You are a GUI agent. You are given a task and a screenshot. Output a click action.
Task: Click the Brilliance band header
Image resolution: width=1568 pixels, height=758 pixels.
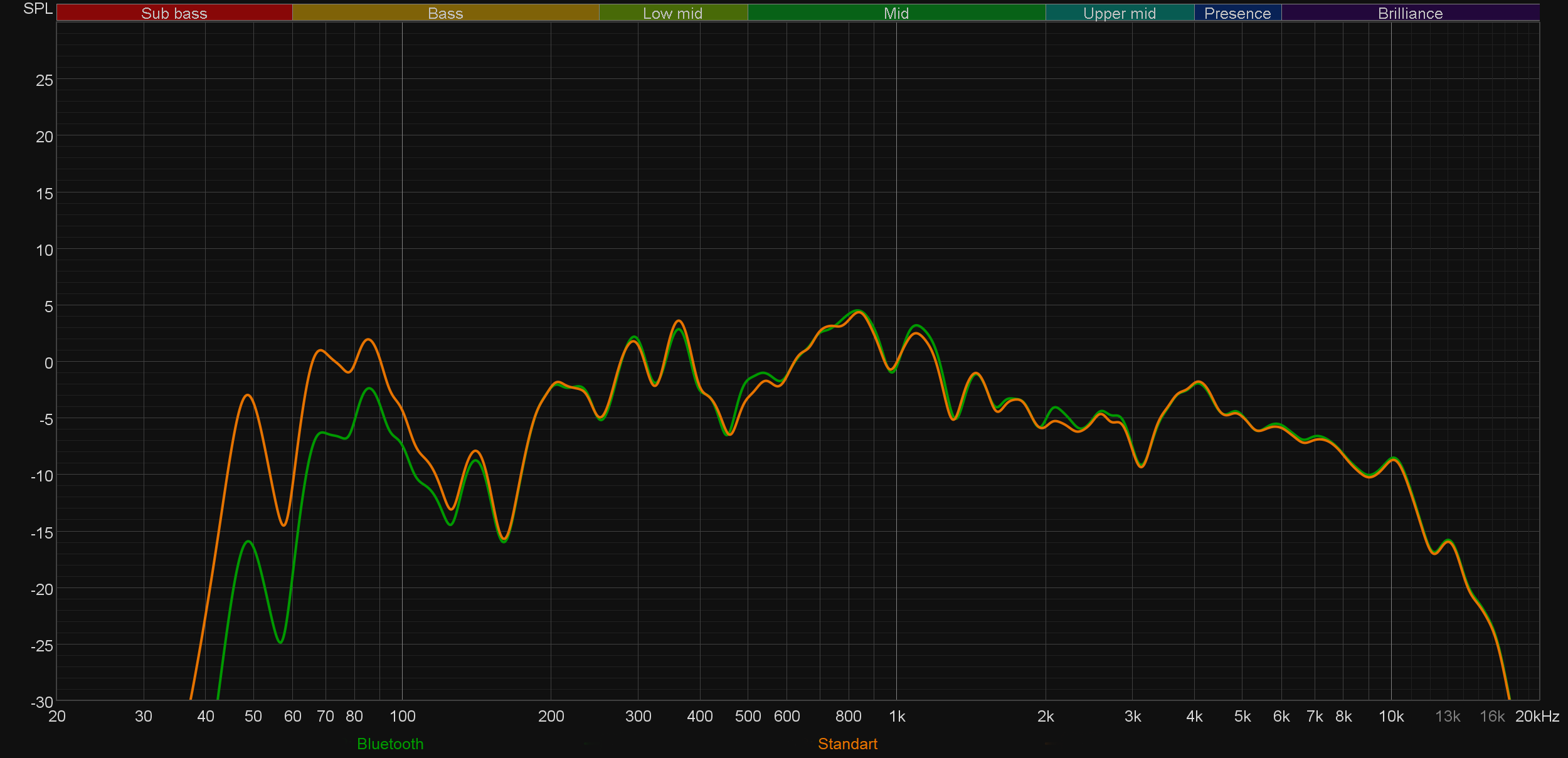click(1410, 13)
